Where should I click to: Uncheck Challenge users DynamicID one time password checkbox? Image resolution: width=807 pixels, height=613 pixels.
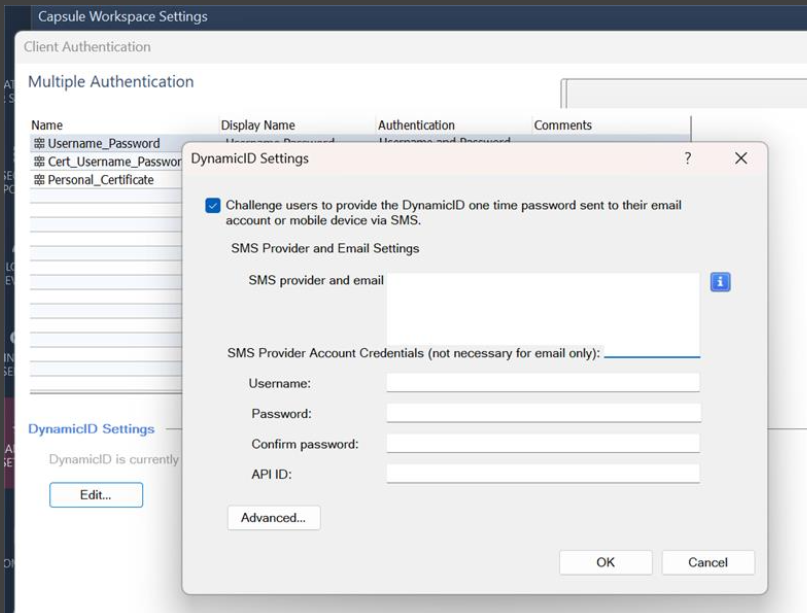(213, 205)
